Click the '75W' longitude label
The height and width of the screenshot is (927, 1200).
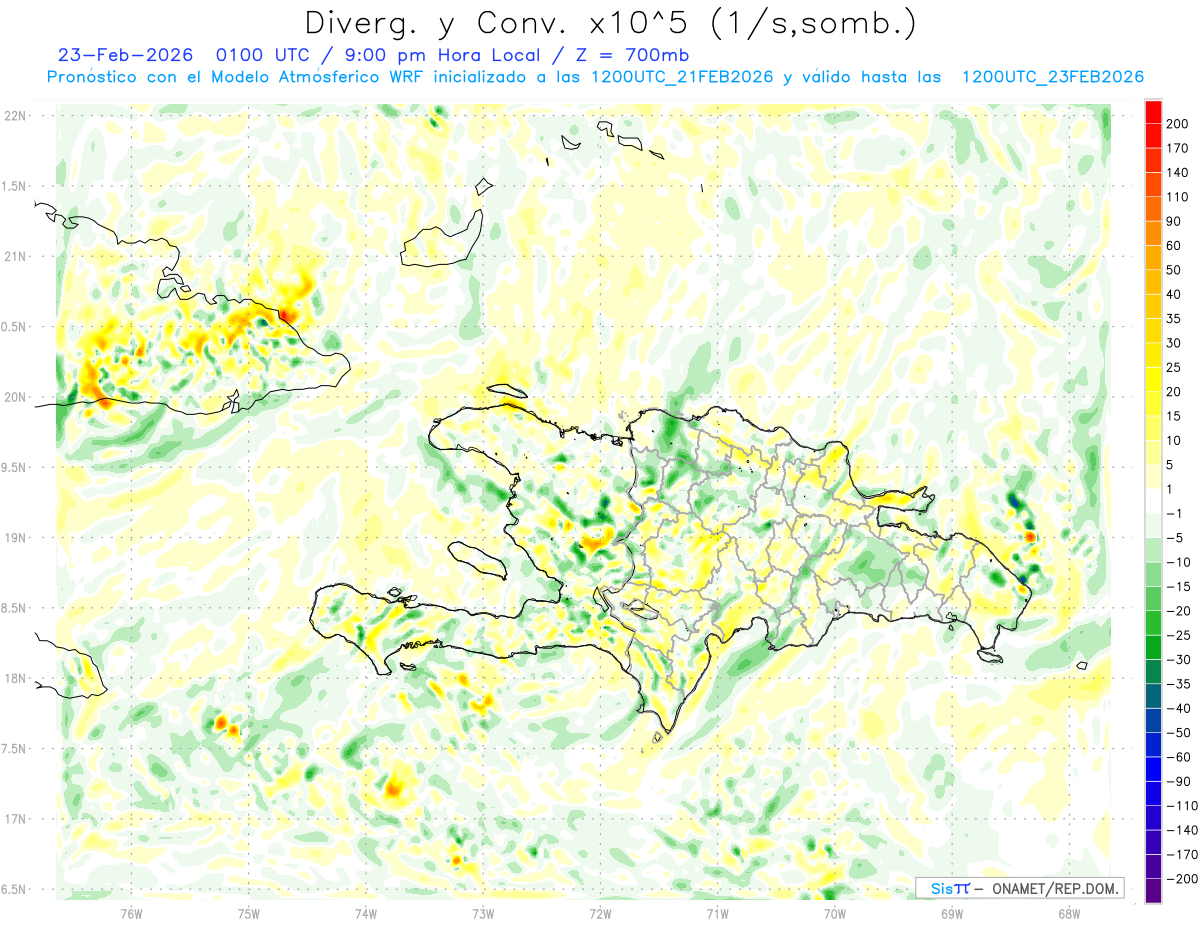[248, 913]
